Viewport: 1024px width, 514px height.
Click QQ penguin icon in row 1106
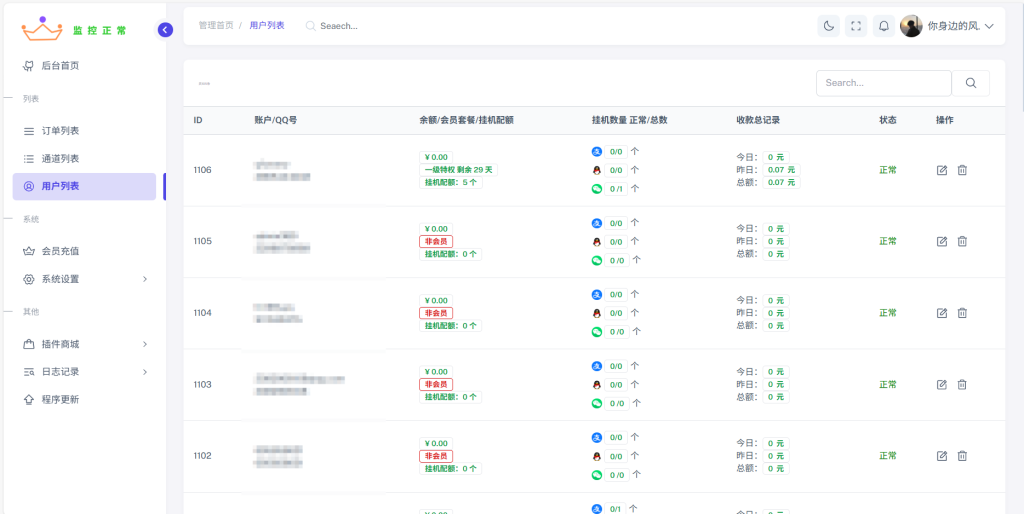pyautogui.click(x=596, y=170)
